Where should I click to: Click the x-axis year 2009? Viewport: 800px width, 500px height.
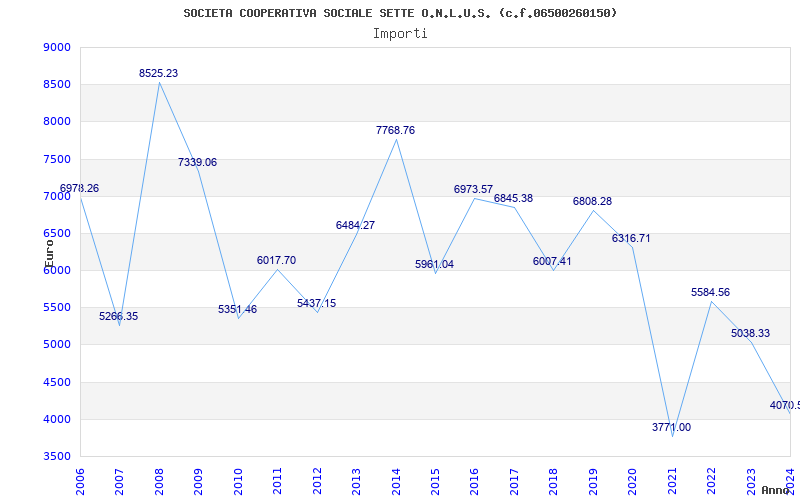198,481
